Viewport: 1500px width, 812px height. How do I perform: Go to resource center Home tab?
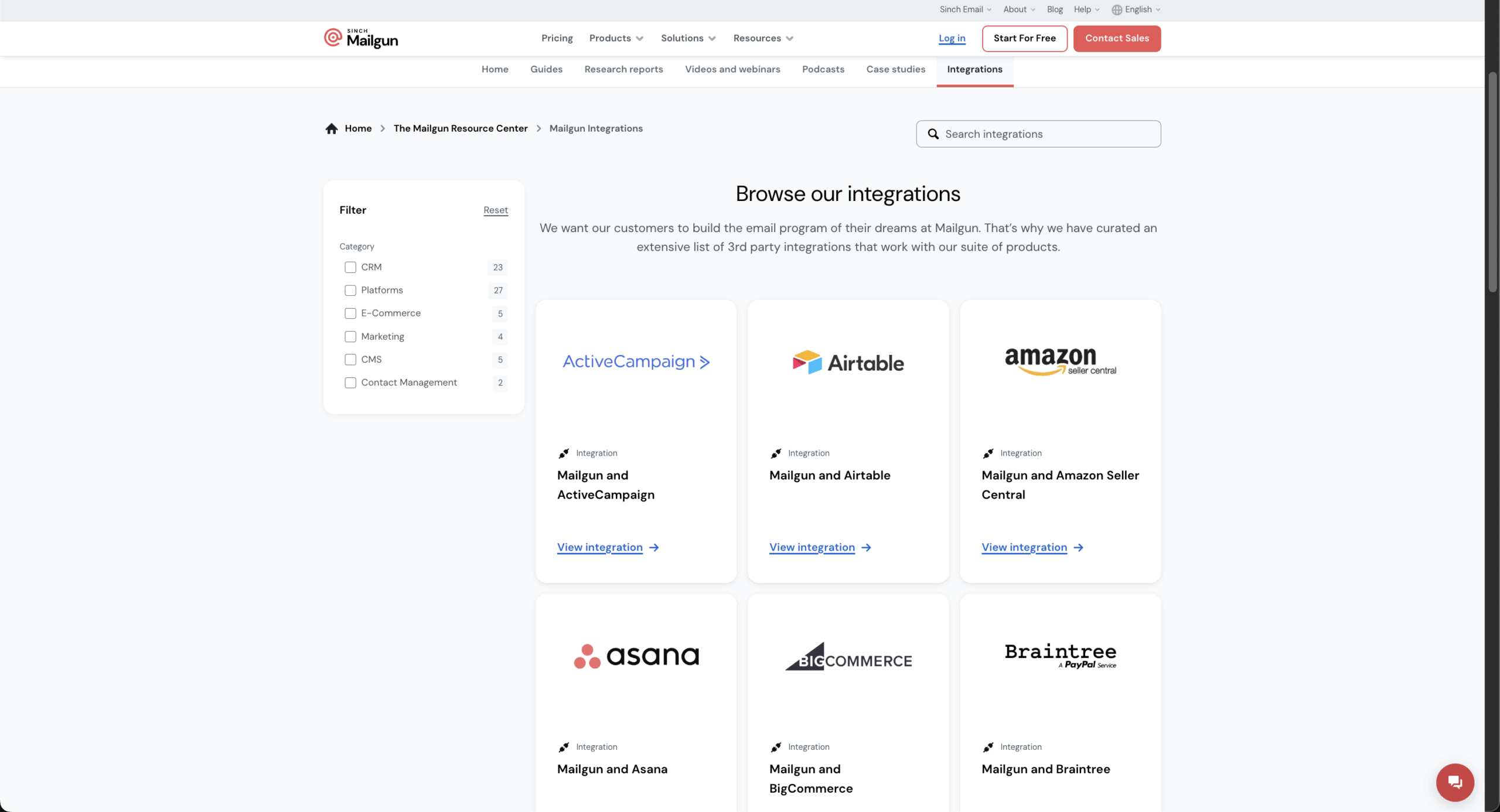[x=495, y=70]
